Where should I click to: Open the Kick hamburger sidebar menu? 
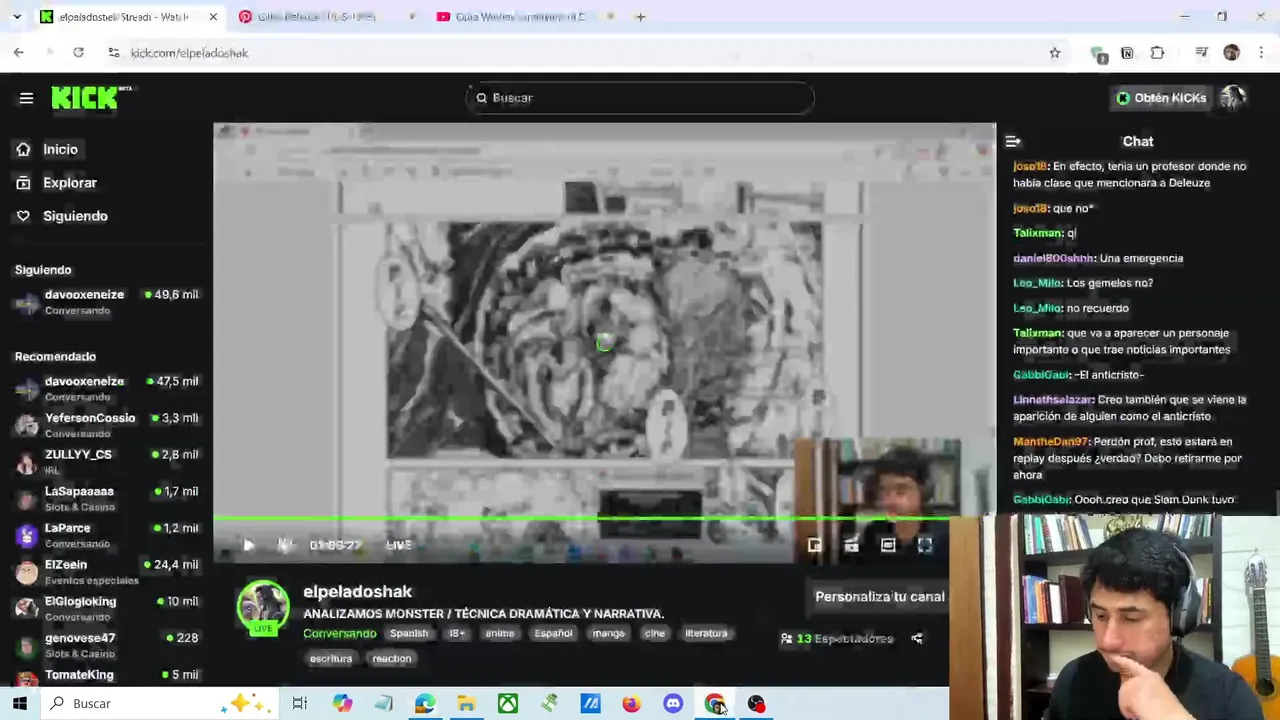click(26, 98)
